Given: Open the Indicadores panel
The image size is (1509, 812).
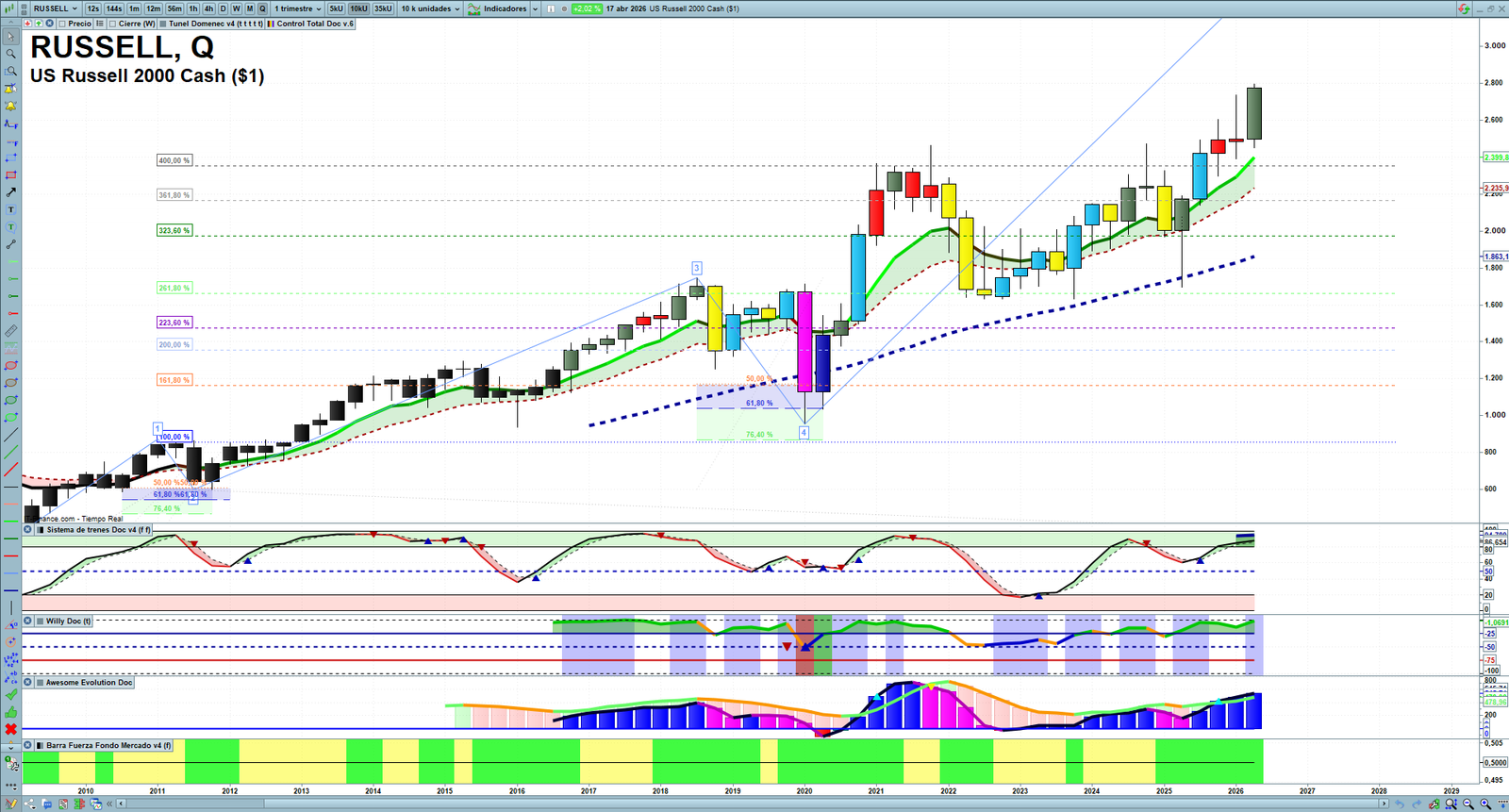Looking at the screenshot, I should [x=497, y=8].
